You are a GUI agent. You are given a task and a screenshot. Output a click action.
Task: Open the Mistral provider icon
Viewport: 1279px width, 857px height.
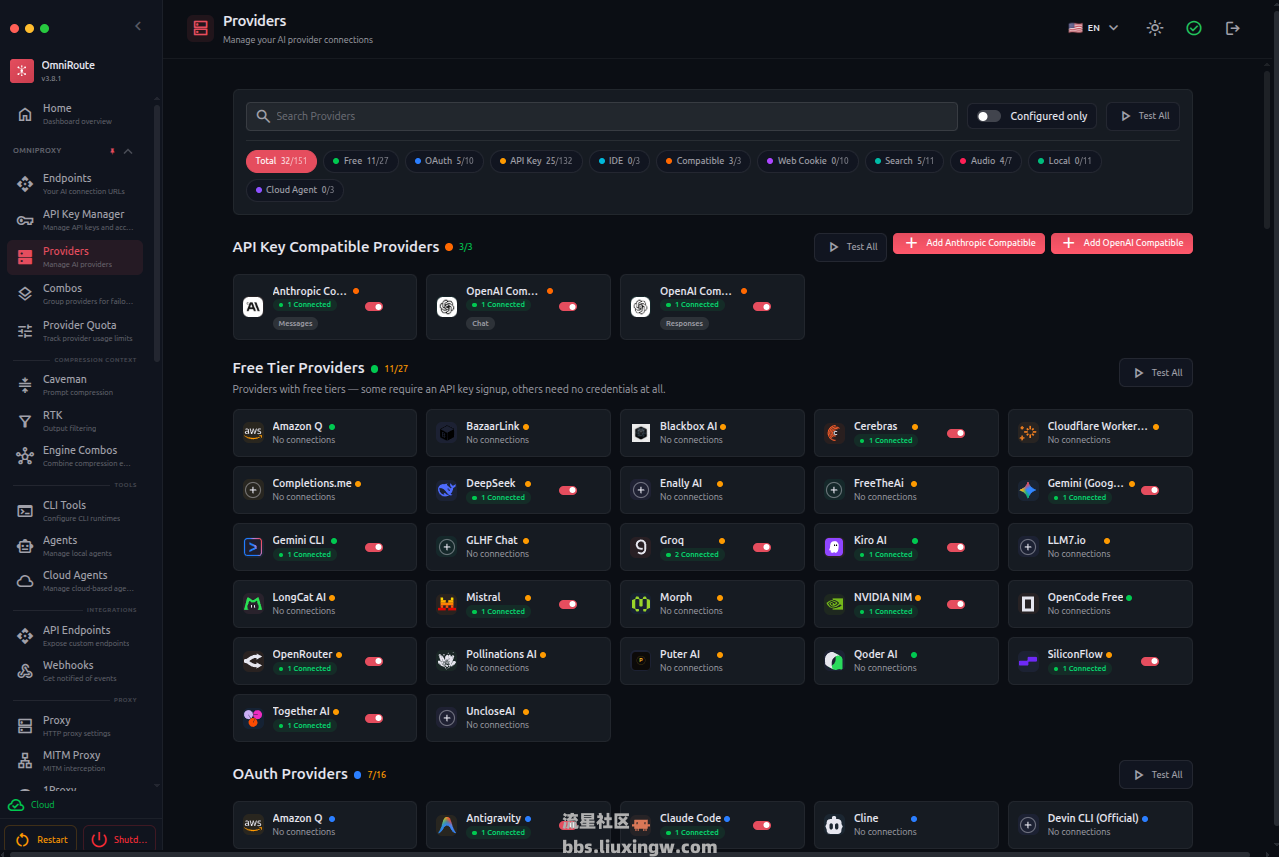(x=447, y=604)
